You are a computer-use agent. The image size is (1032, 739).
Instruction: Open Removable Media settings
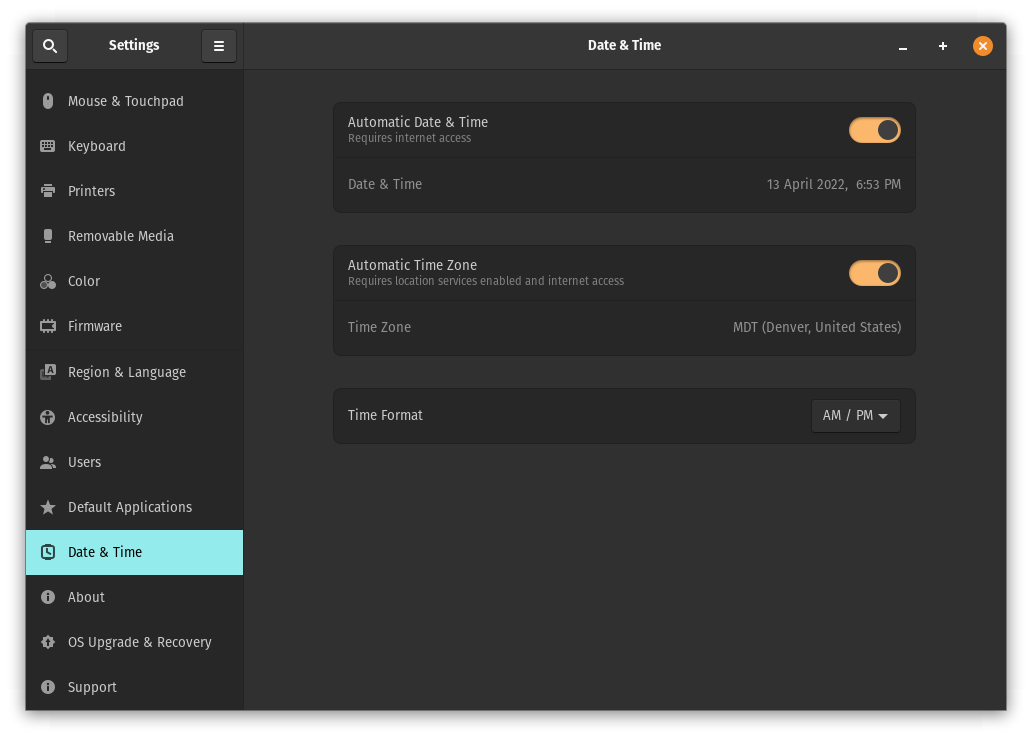click(134, 236)
